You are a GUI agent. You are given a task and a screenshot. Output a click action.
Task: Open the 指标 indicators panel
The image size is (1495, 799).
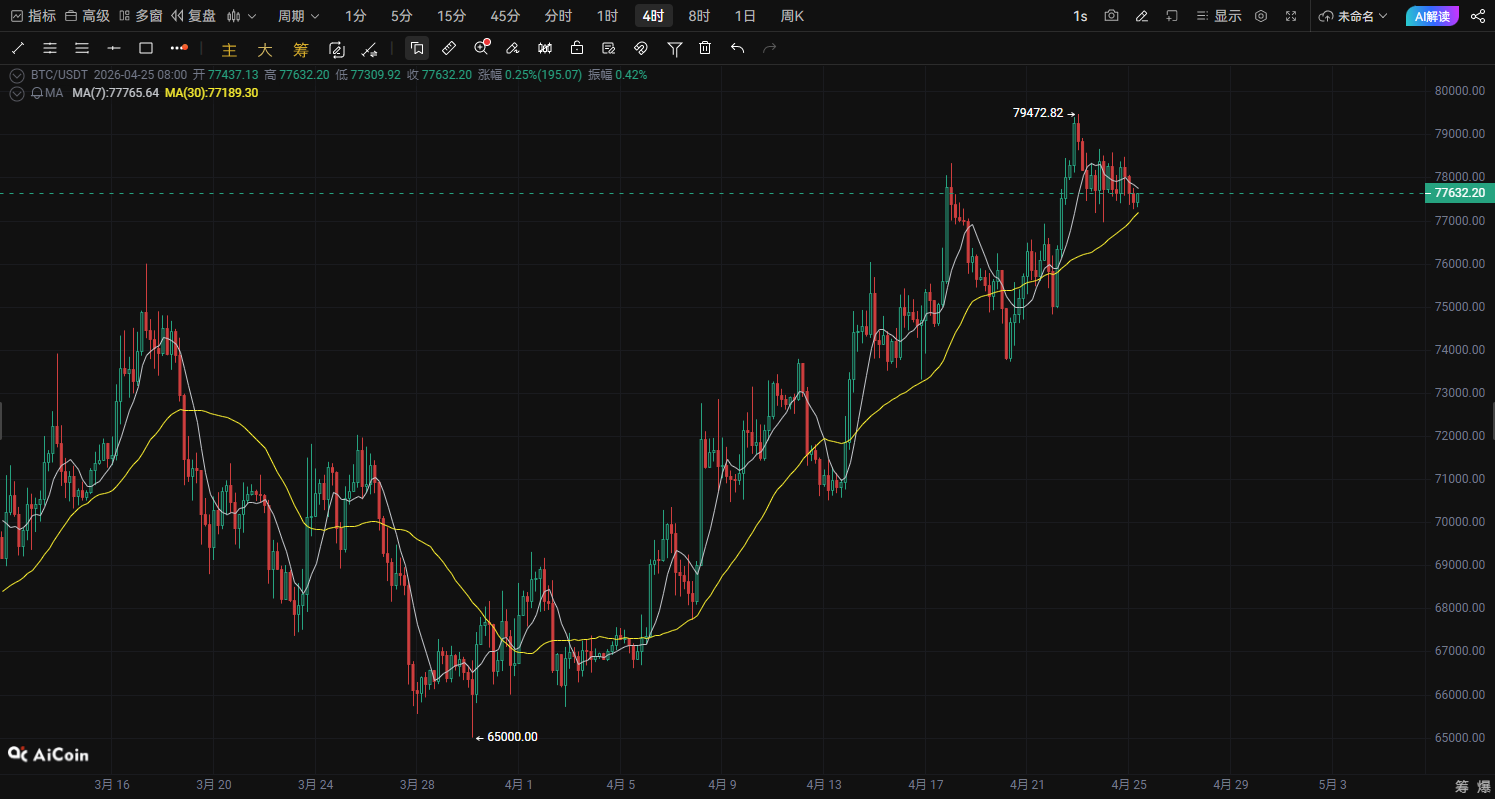[32, 16]
